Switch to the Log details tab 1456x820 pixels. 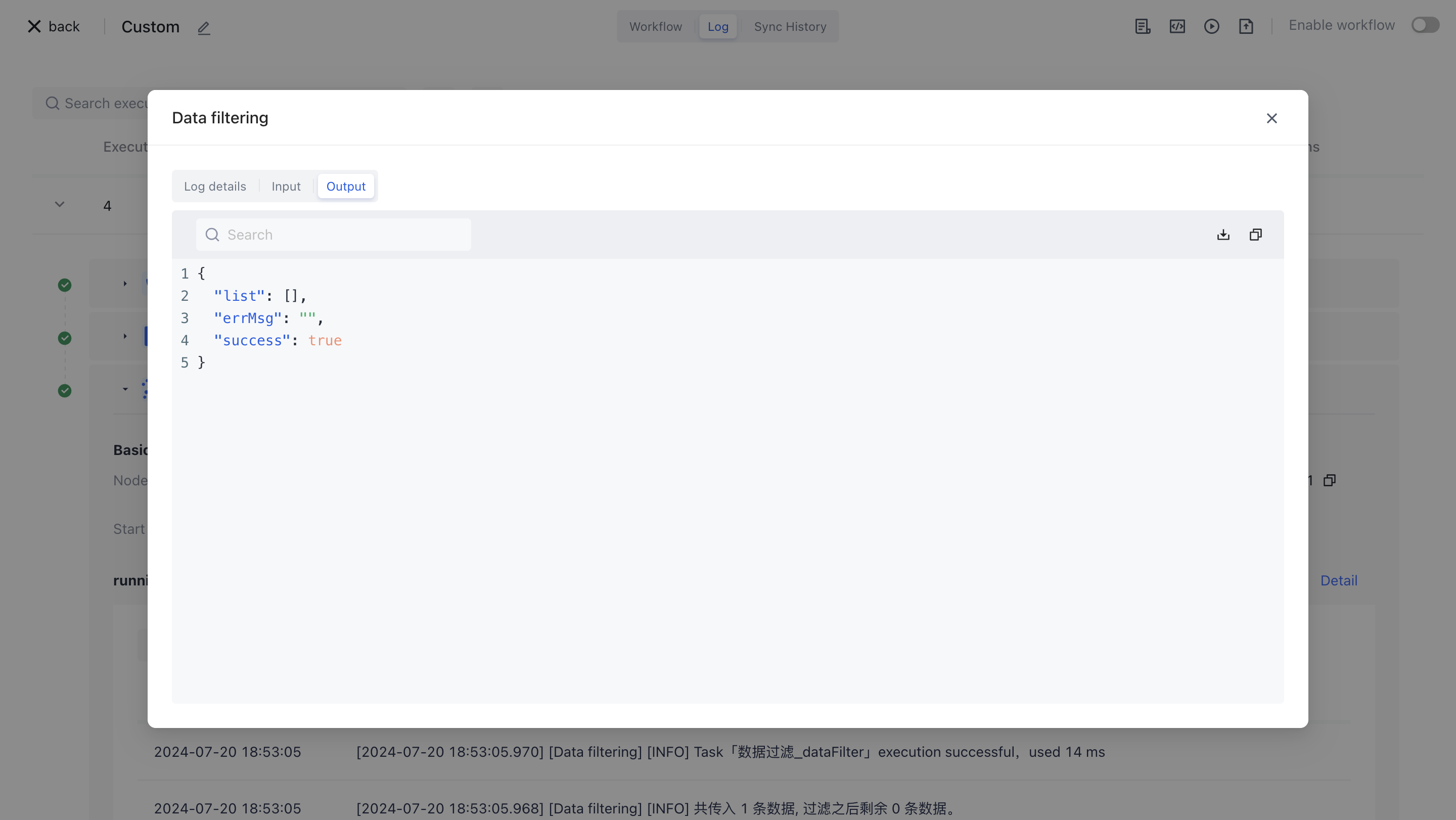point(215,187)
